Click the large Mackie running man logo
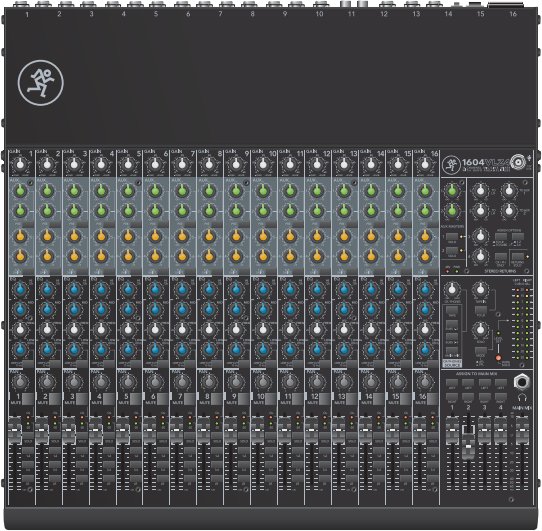The width and height of the screenshot is (542, 531). tap(41, 83)
